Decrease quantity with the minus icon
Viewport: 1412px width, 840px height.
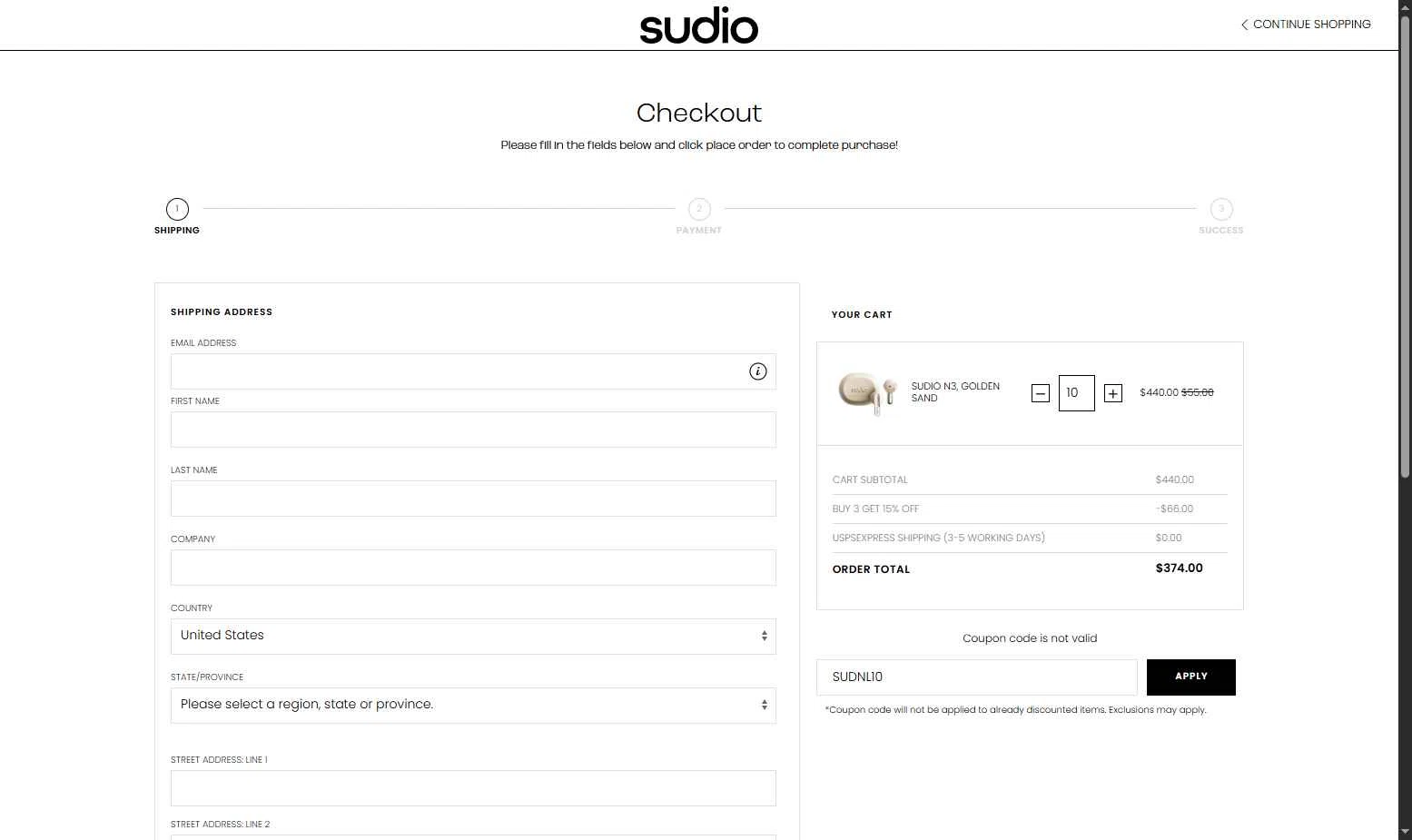click(x=1041, y=393)
